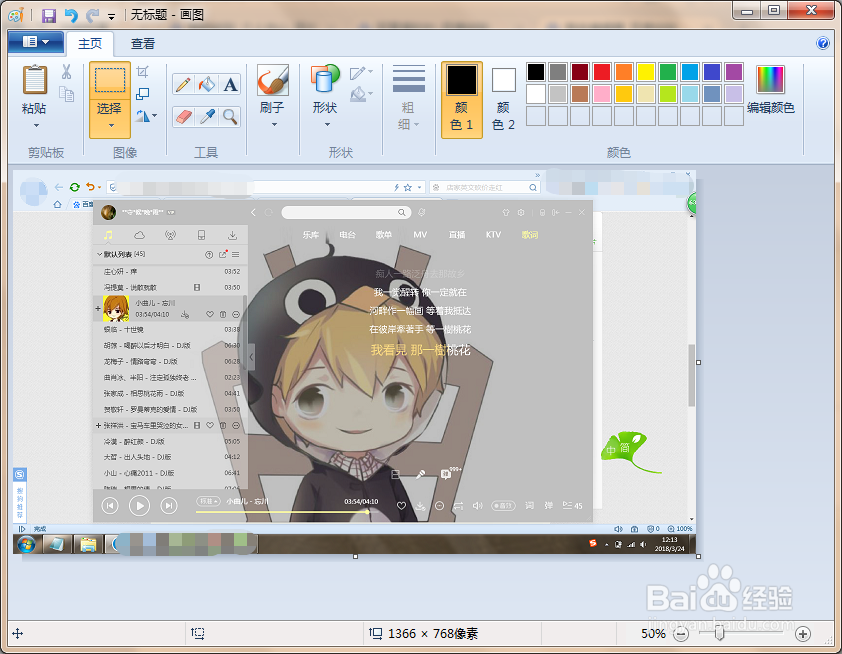Switch to the 查看 tab
This screenshot has height=654, width=842.
pyautogui.click(x=143, y=43)
